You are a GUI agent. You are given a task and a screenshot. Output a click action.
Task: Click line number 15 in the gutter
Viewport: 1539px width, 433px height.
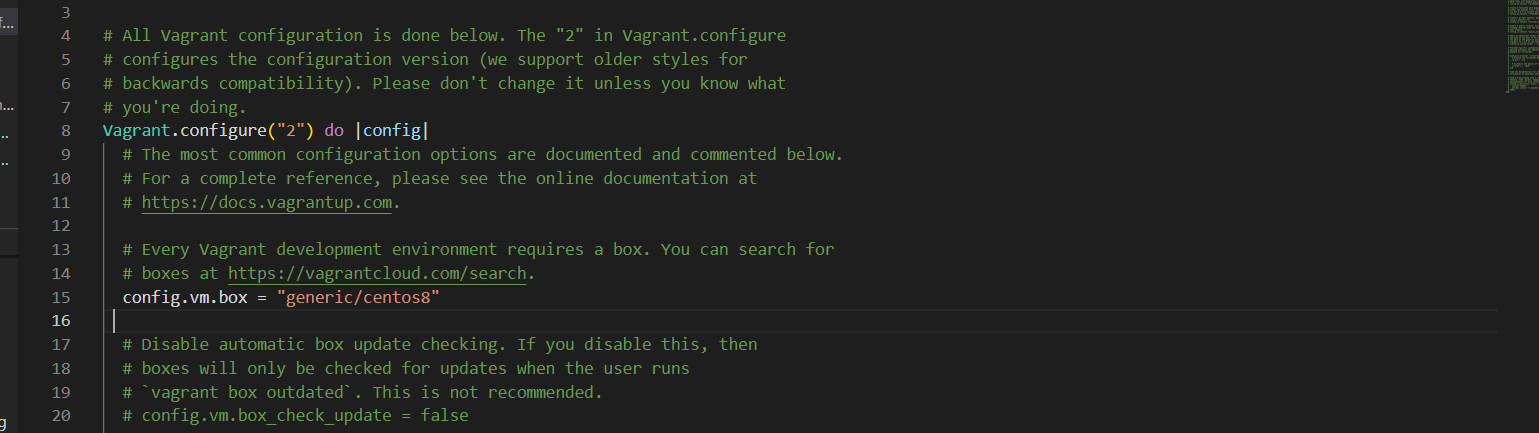[60, 297]
